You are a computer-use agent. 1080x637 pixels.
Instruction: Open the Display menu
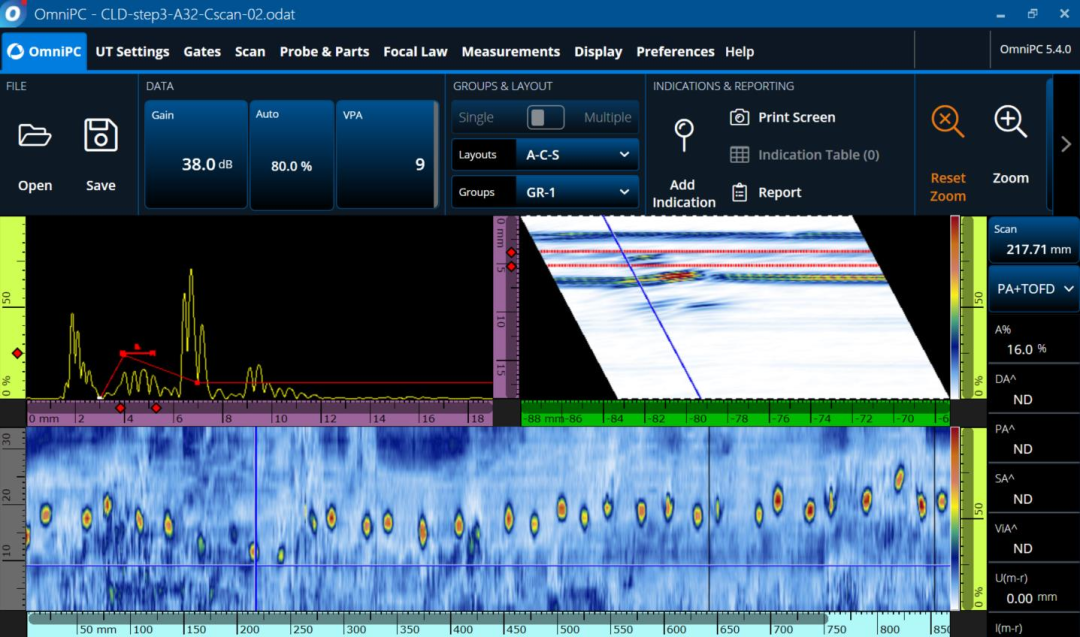(x=598, y=52)
